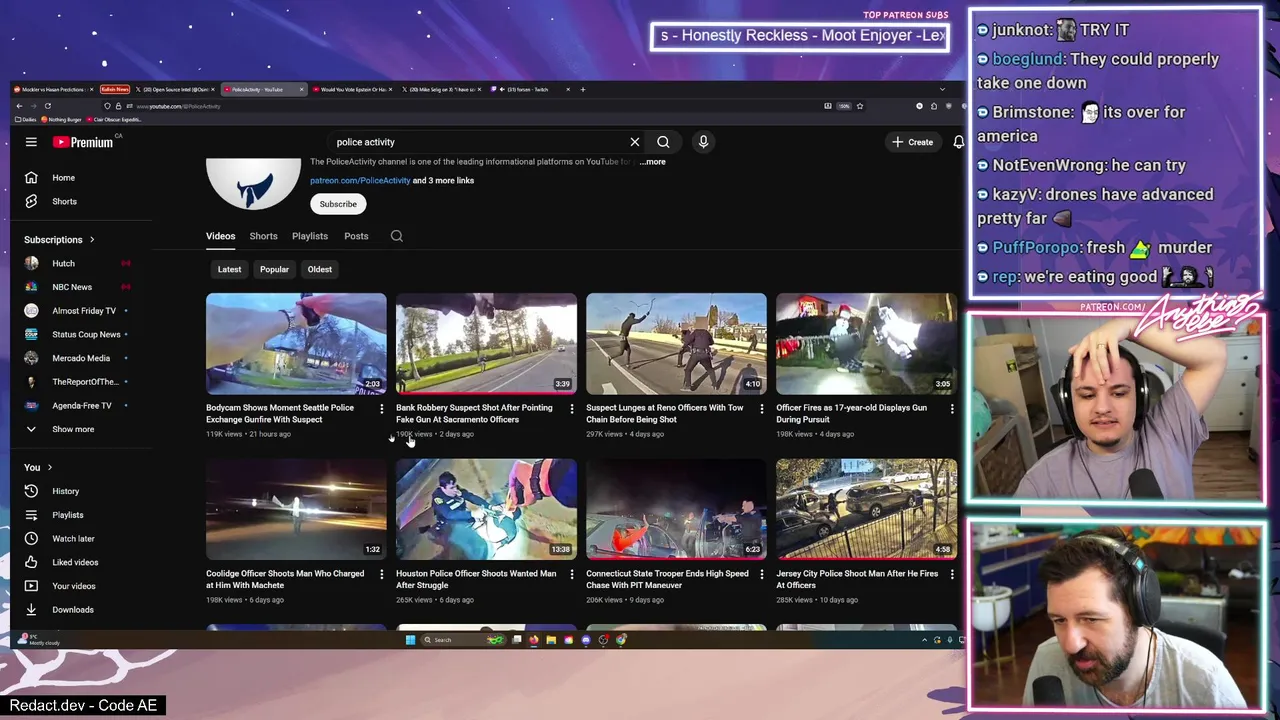Search within the PoliceActivity channel videos
The width and height of the screenshot is (1280, 720).
pos(397,236)
